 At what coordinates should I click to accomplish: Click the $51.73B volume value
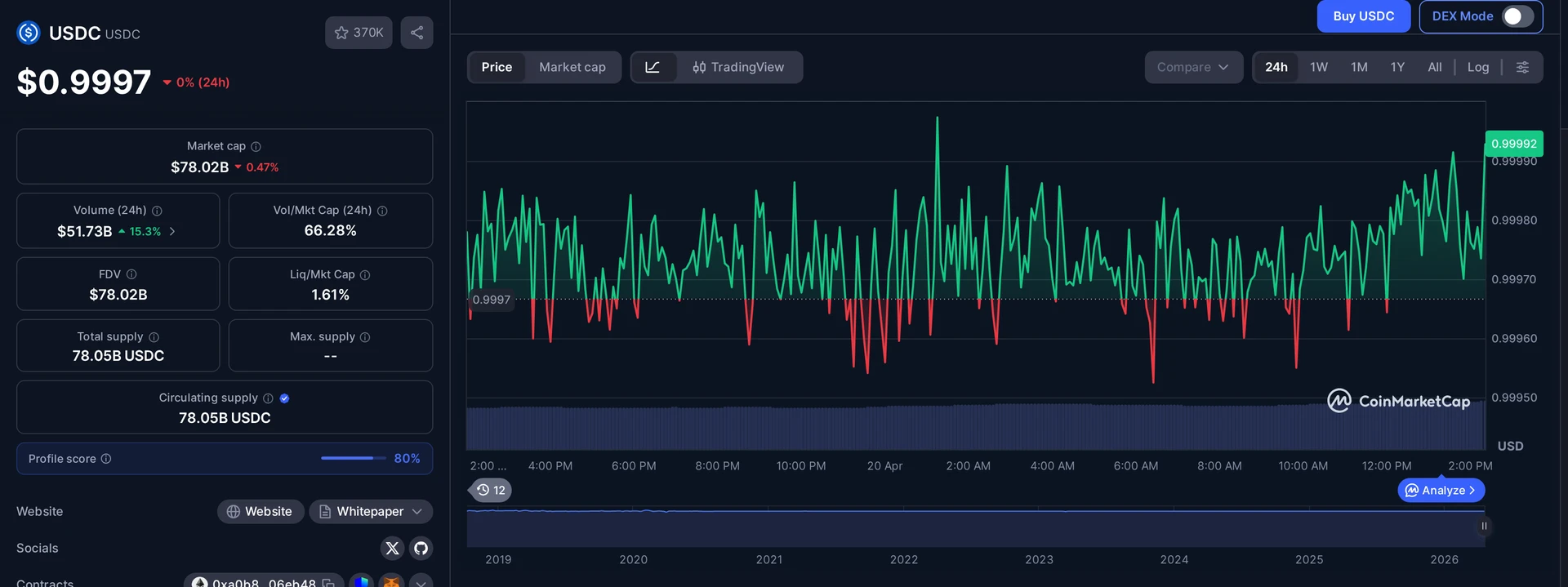pyautogui.click(x=85, y=232)
